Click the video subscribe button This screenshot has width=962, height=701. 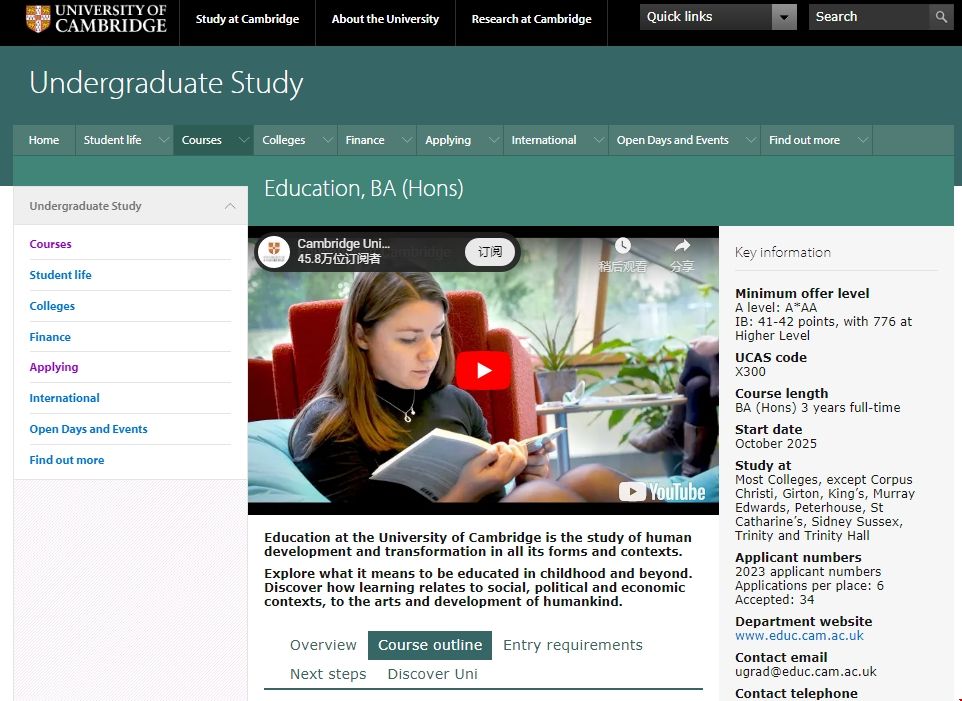pyautogui.click(x=490, y=252)
